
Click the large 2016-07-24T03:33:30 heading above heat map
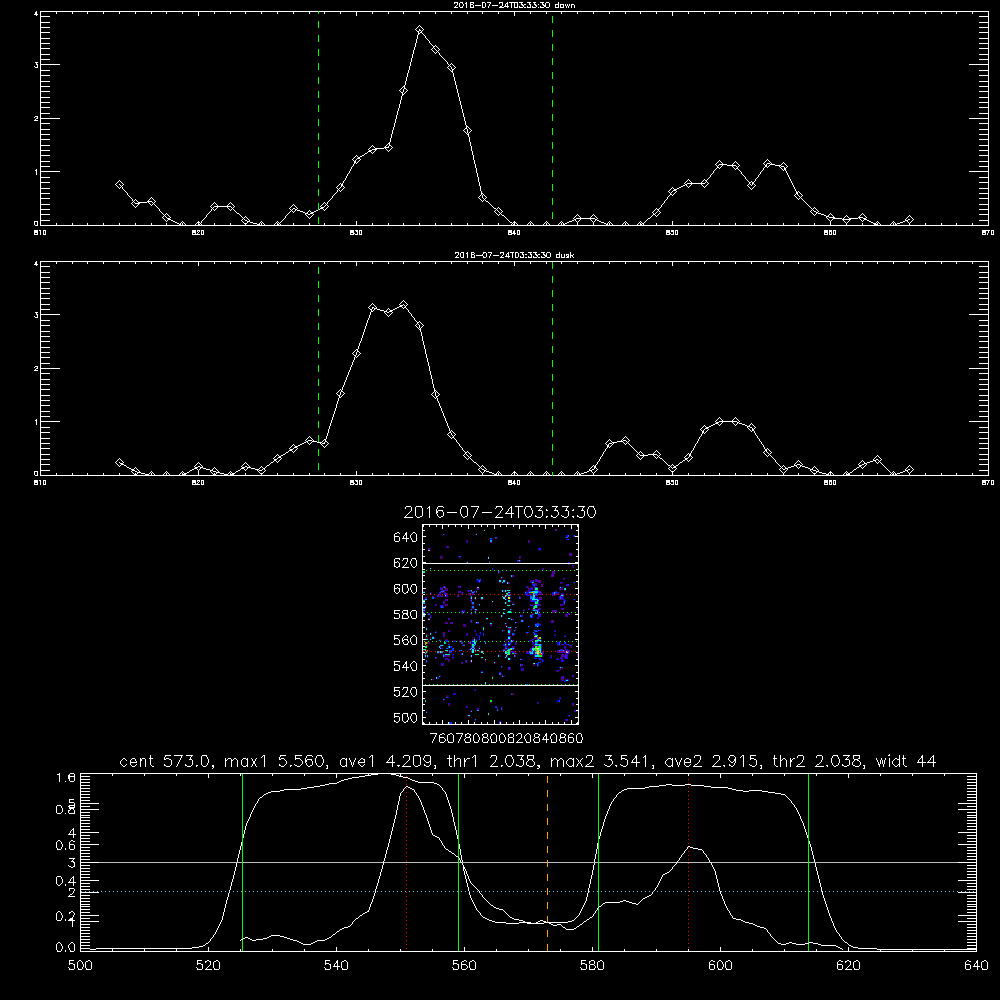[x=500, y=513]
